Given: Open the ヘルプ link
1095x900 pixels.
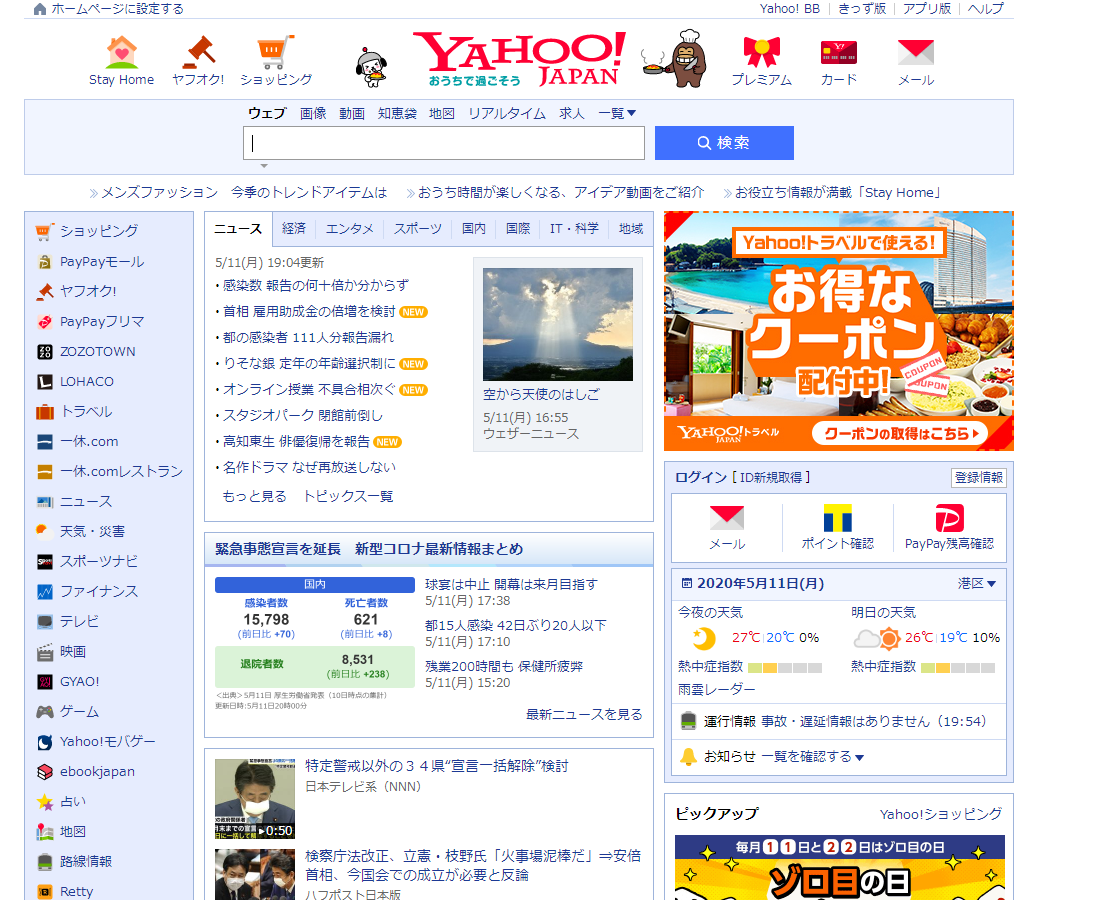Looking at the screenshot, I should pos(985,8).
